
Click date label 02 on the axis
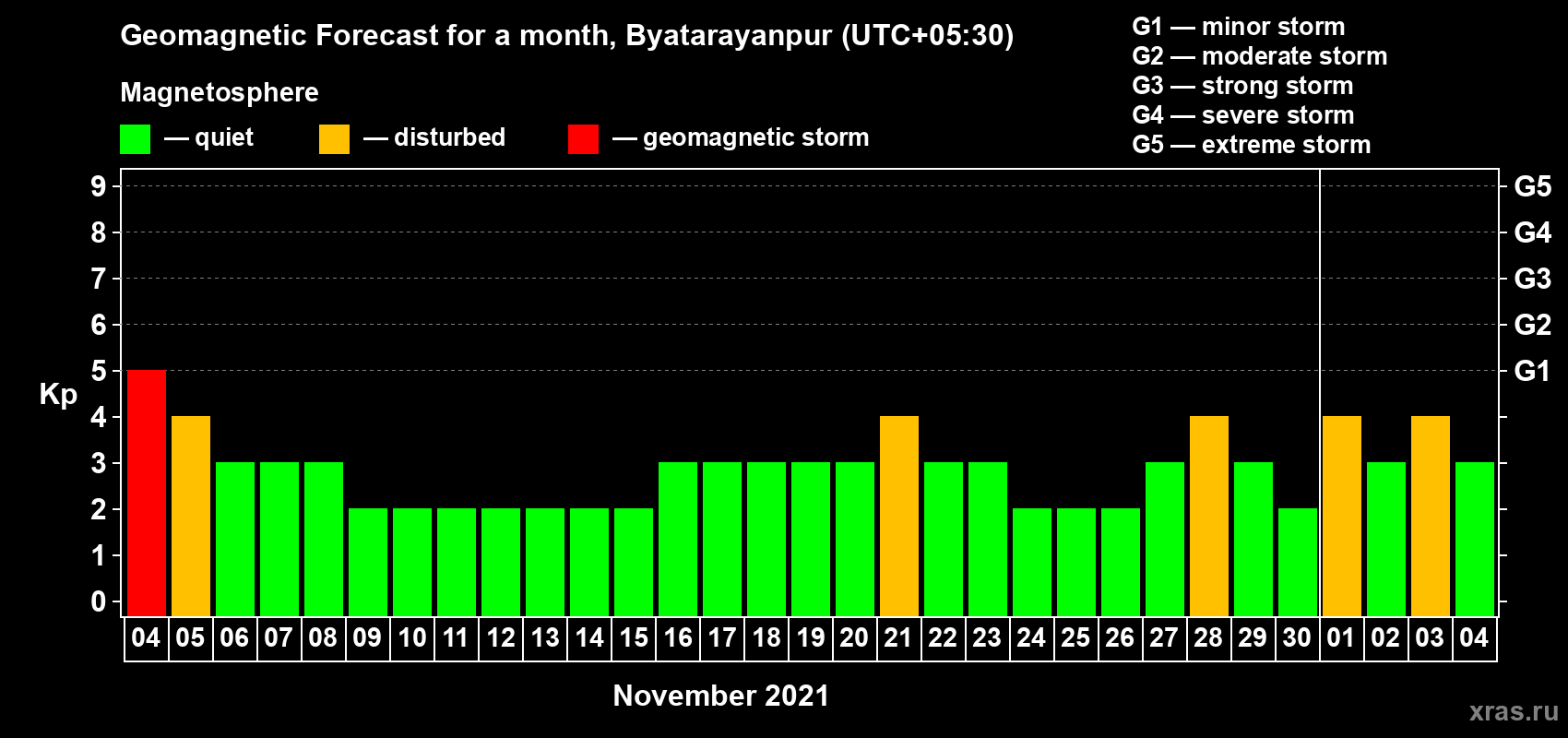click(1385, 638)
